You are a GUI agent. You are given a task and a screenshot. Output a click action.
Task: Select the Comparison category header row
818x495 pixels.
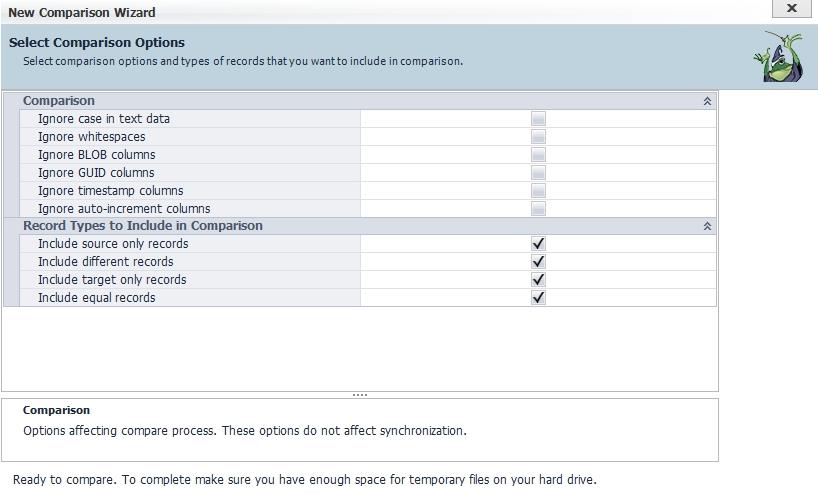point(59,101)
